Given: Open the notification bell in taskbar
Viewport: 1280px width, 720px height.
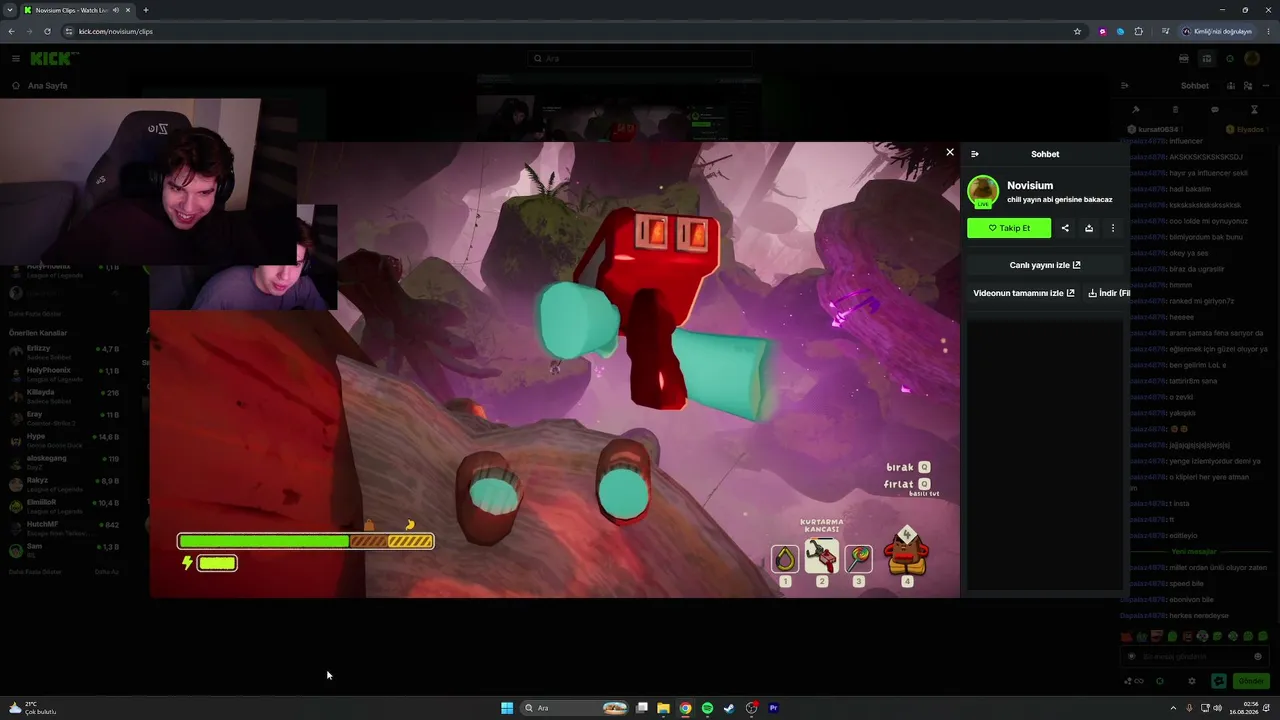Looking at the screenshot, I should point(1267,708).
